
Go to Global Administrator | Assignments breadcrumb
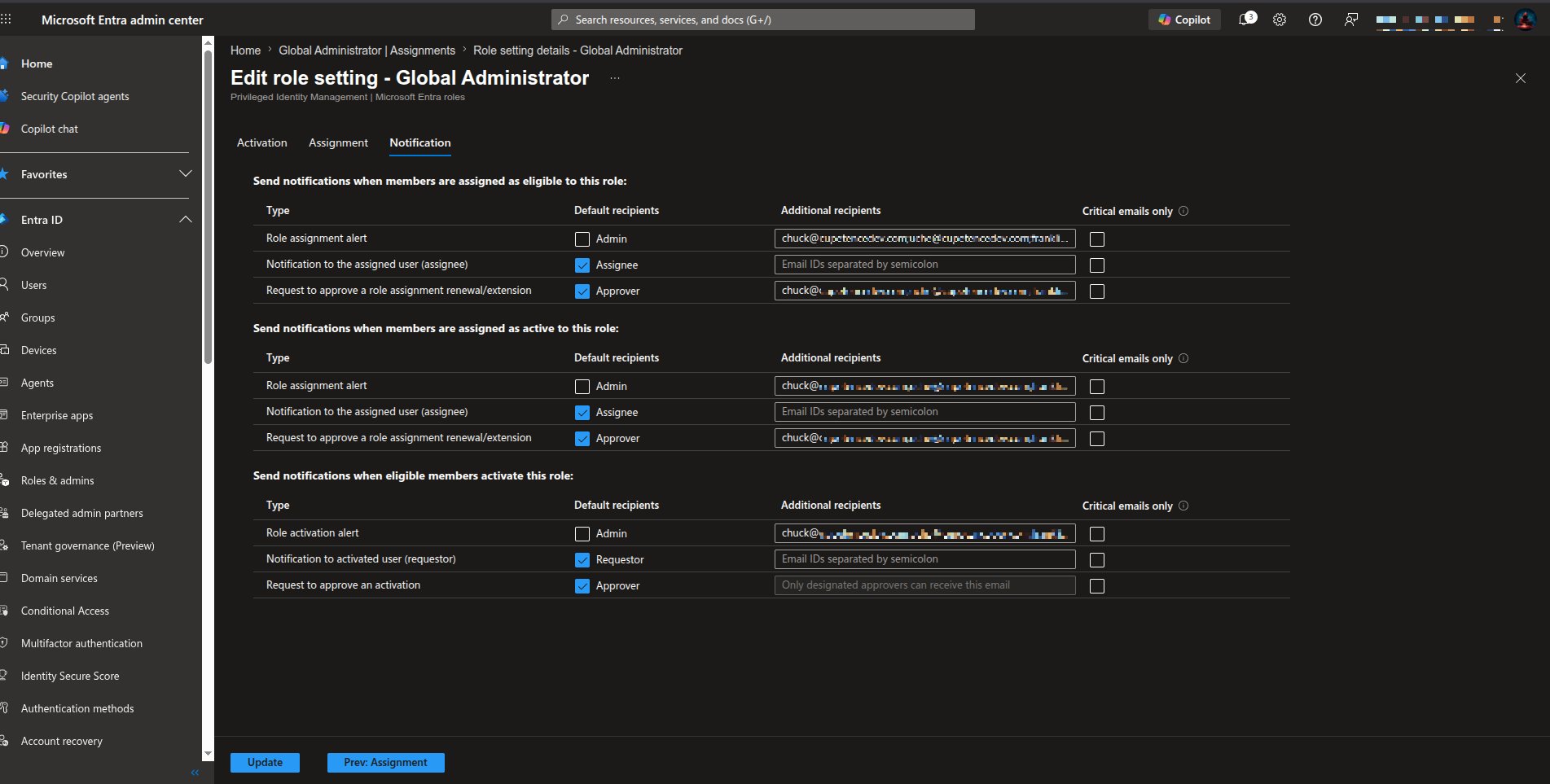point(367,50)
